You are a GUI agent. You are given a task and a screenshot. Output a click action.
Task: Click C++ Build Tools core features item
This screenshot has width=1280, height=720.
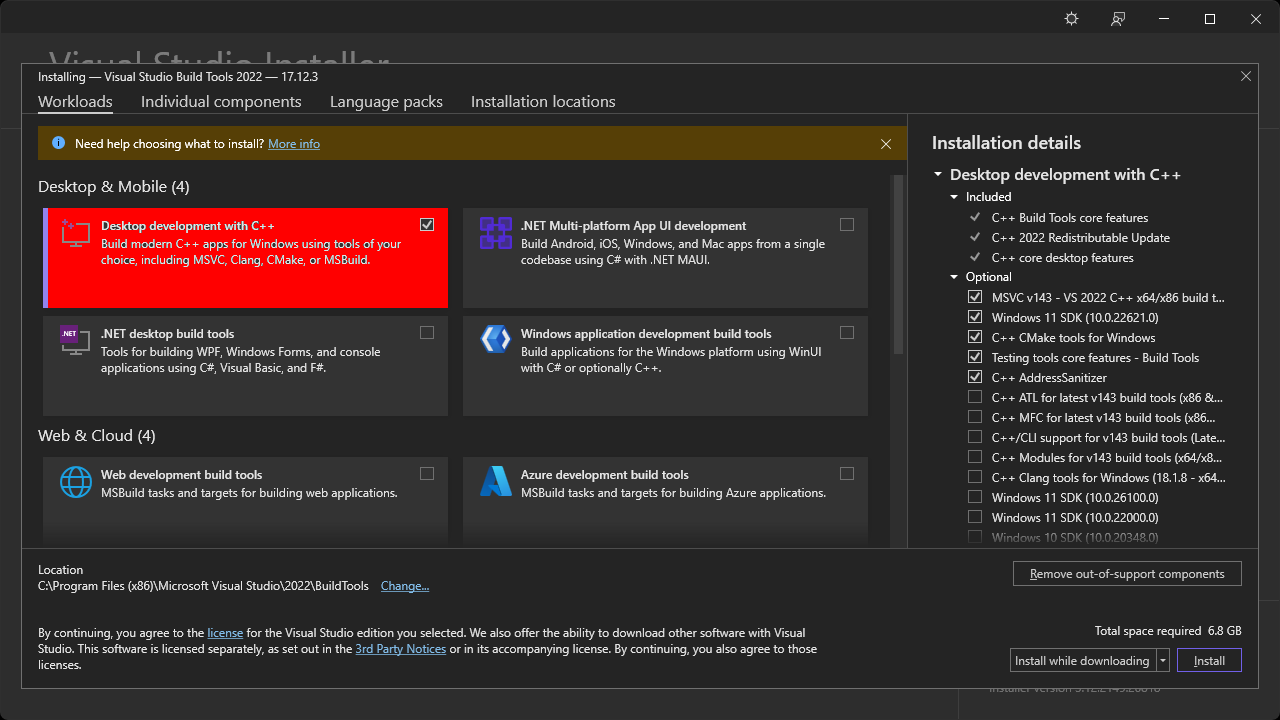point(1070,217)
